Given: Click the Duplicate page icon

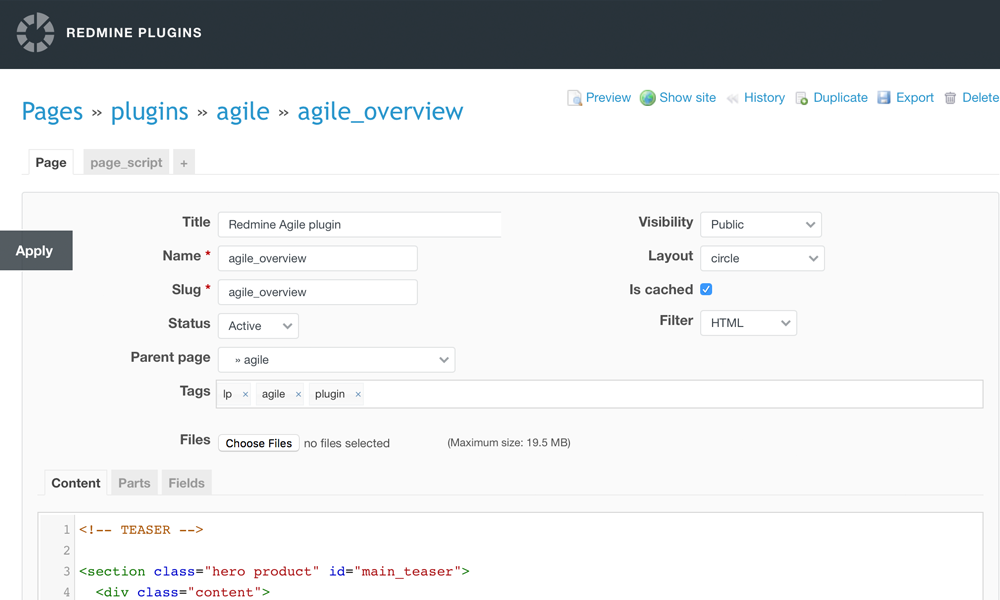Looking at the screenshot, I should coord(802,98).
